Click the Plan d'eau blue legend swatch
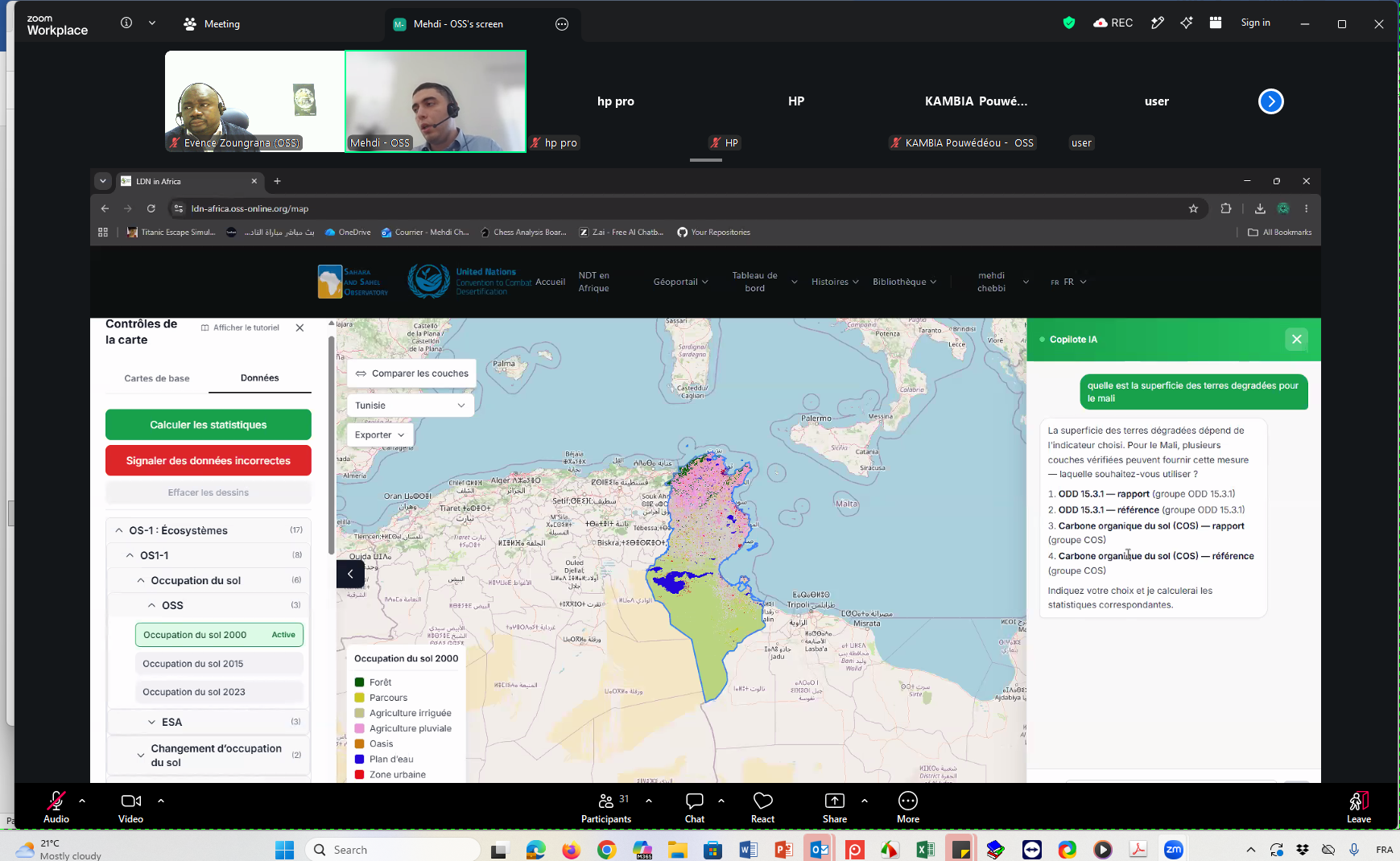The image size is (1400, 861). click(360, 759)
